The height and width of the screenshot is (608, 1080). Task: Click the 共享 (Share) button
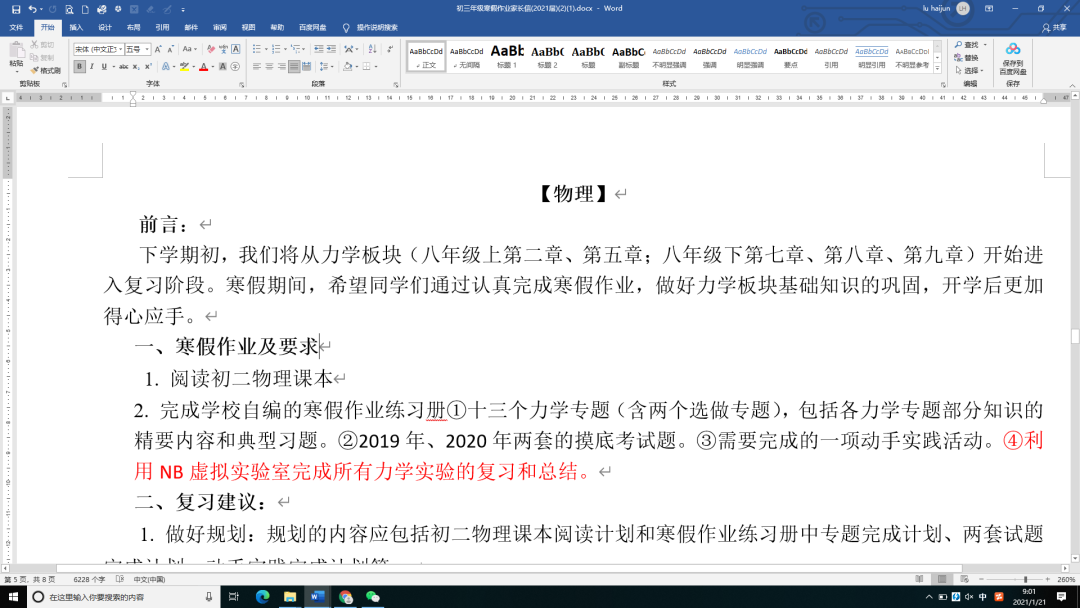point(1055,28)
